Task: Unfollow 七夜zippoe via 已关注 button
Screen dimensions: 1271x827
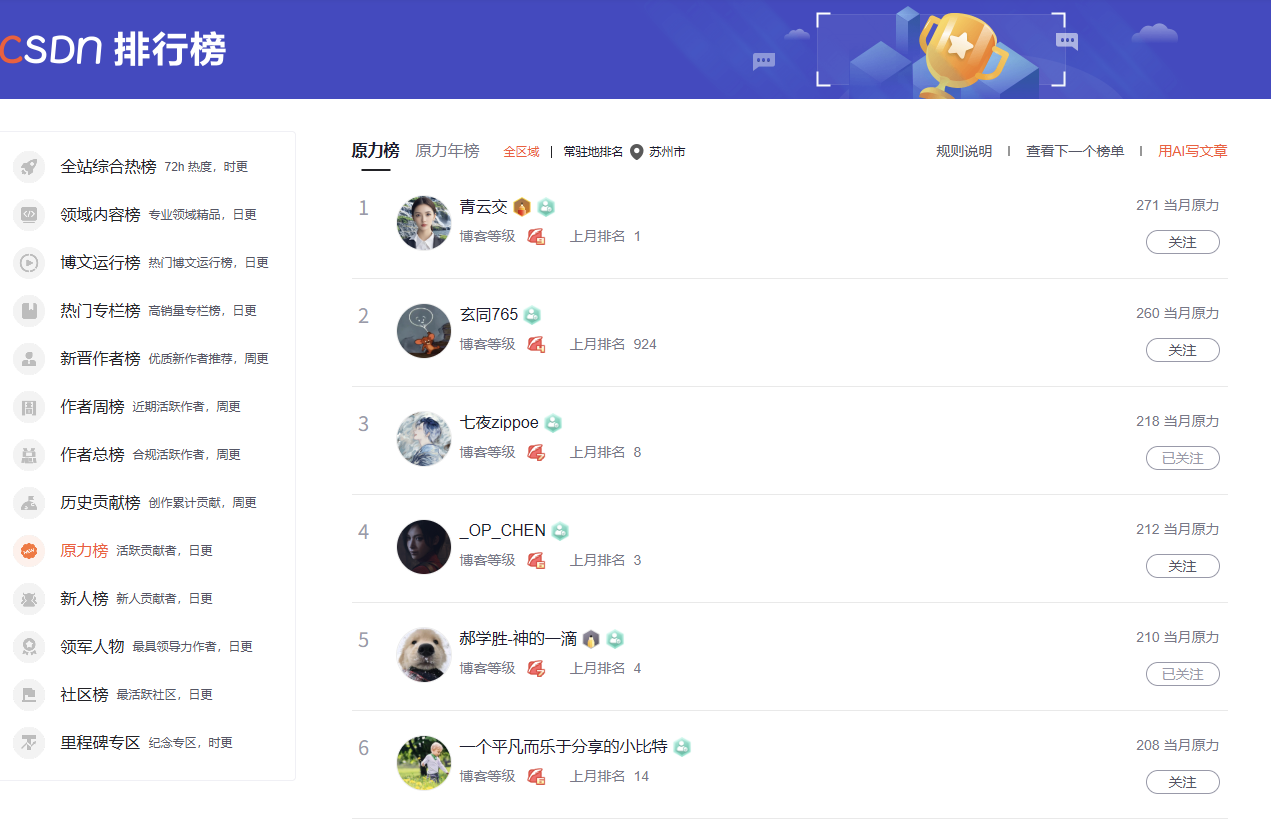Action: 1182,458
